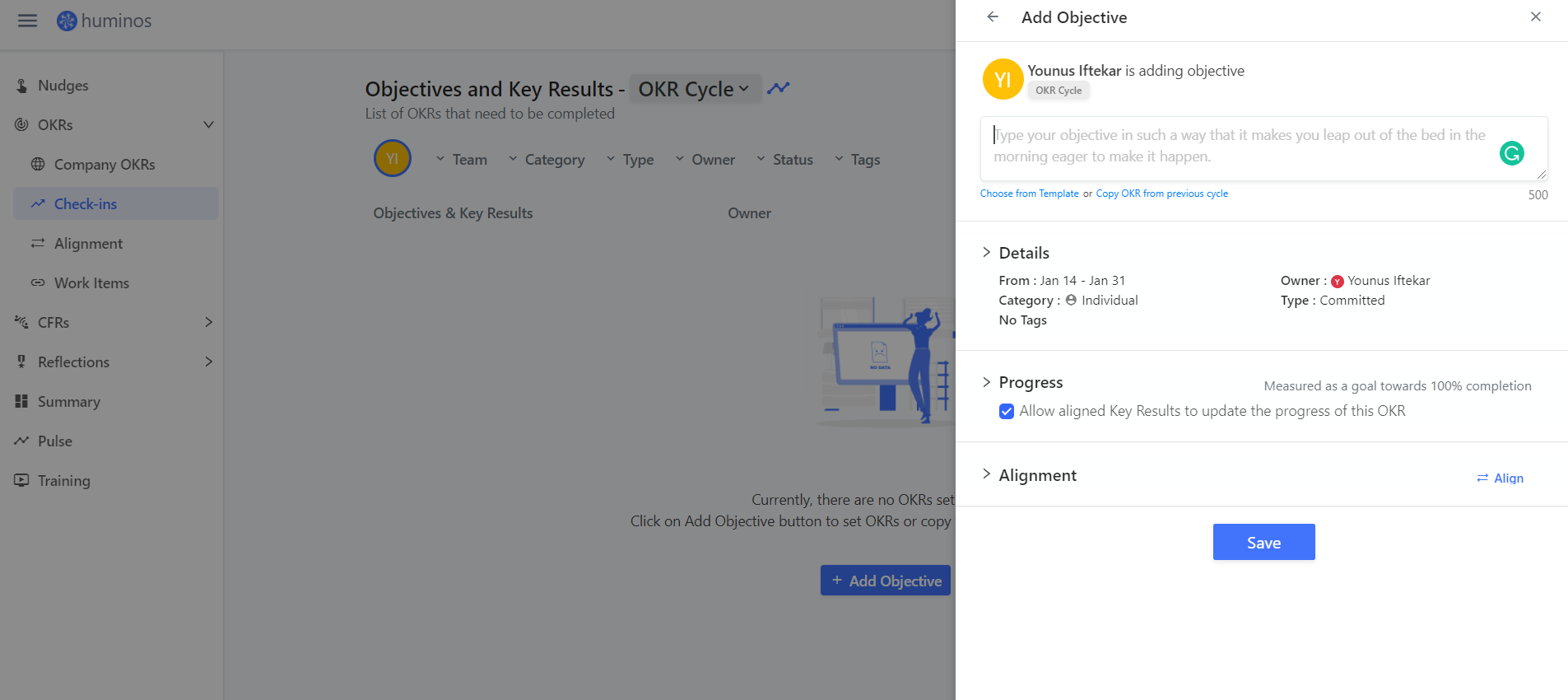The height and width of the screenshot is (700, 1568).
Task: Expand the Progress section chevron
Action: click(x=986, y=382)
